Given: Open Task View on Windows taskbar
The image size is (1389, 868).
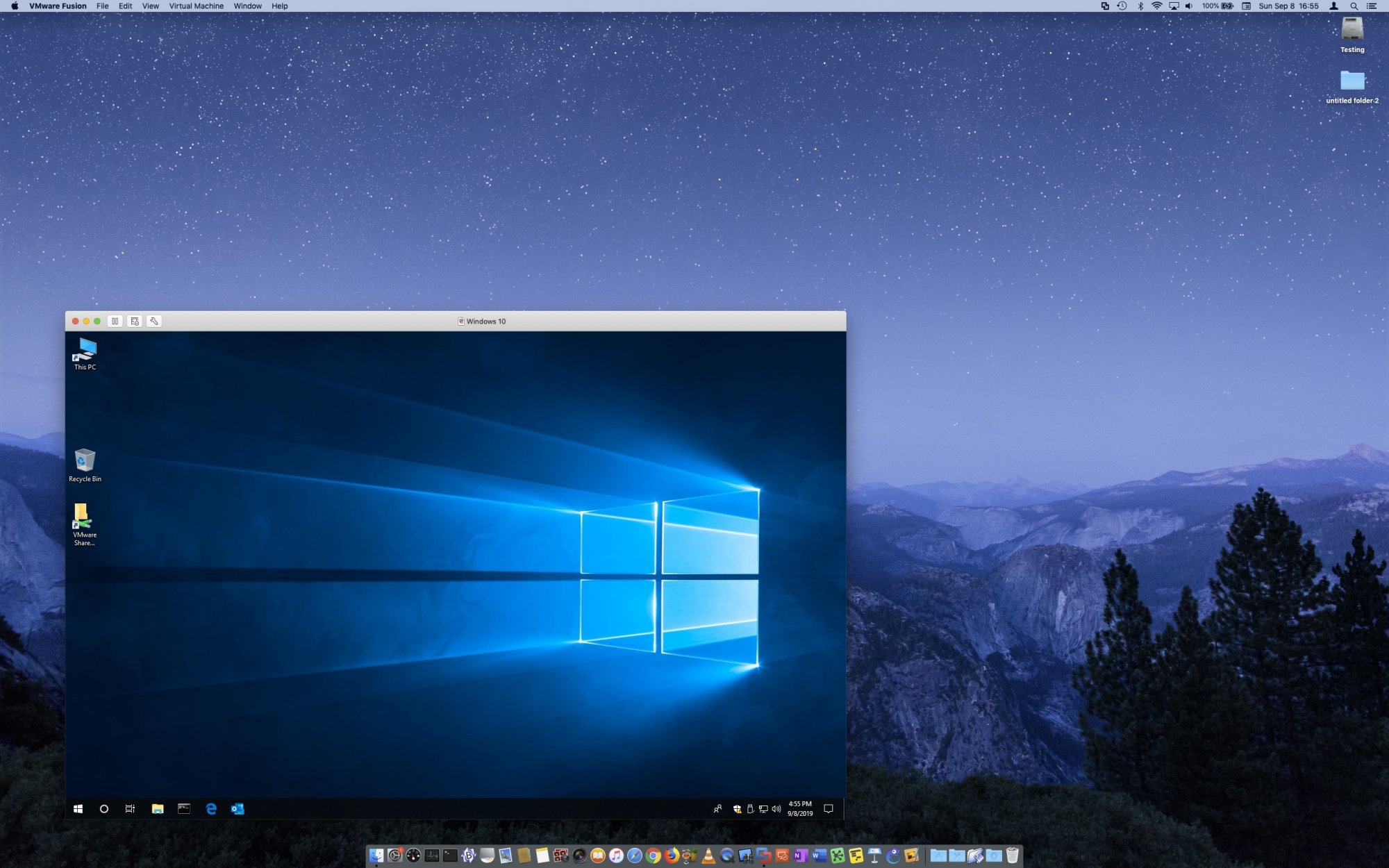Looking at the screenshot, I should click(130, 809).
